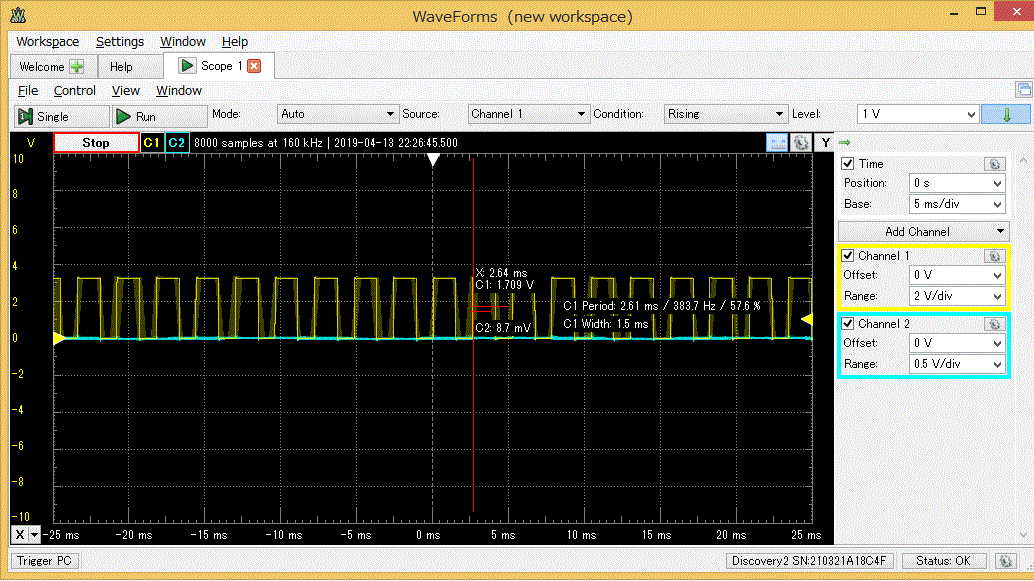Open the scope View menu
The image size is (1034, 581).
point(125,90)
